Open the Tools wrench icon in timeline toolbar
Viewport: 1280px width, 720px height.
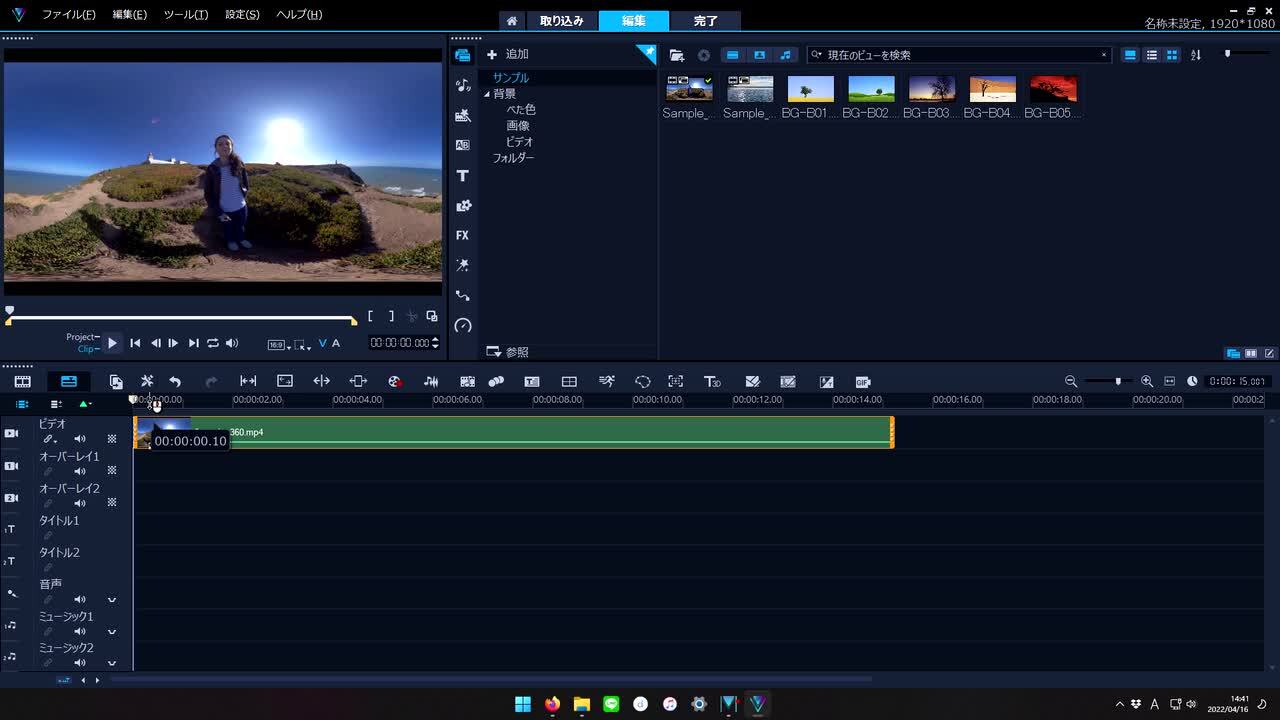[x=147, y=381]
